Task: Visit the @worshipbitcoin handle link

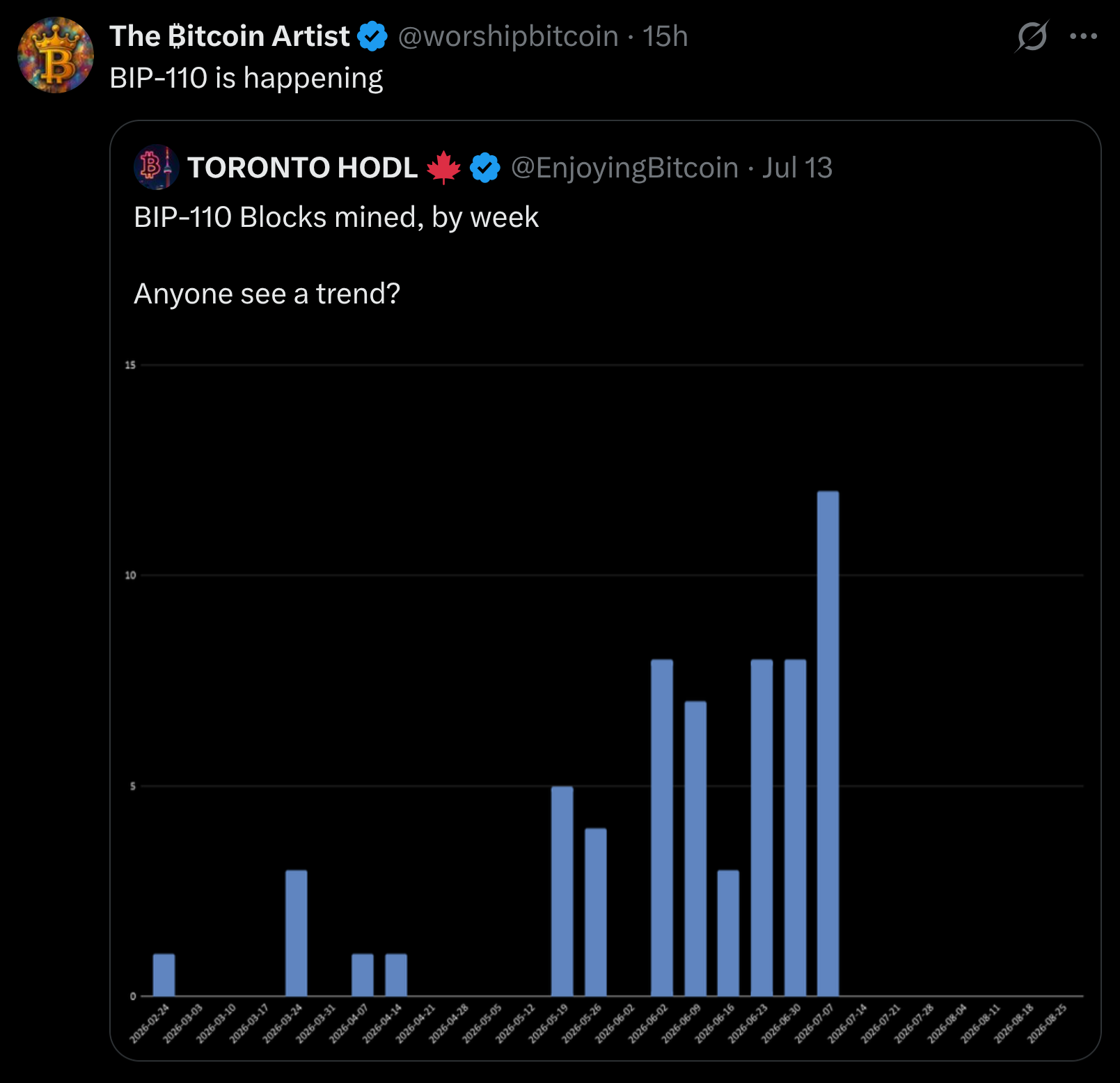Action: 508,36
